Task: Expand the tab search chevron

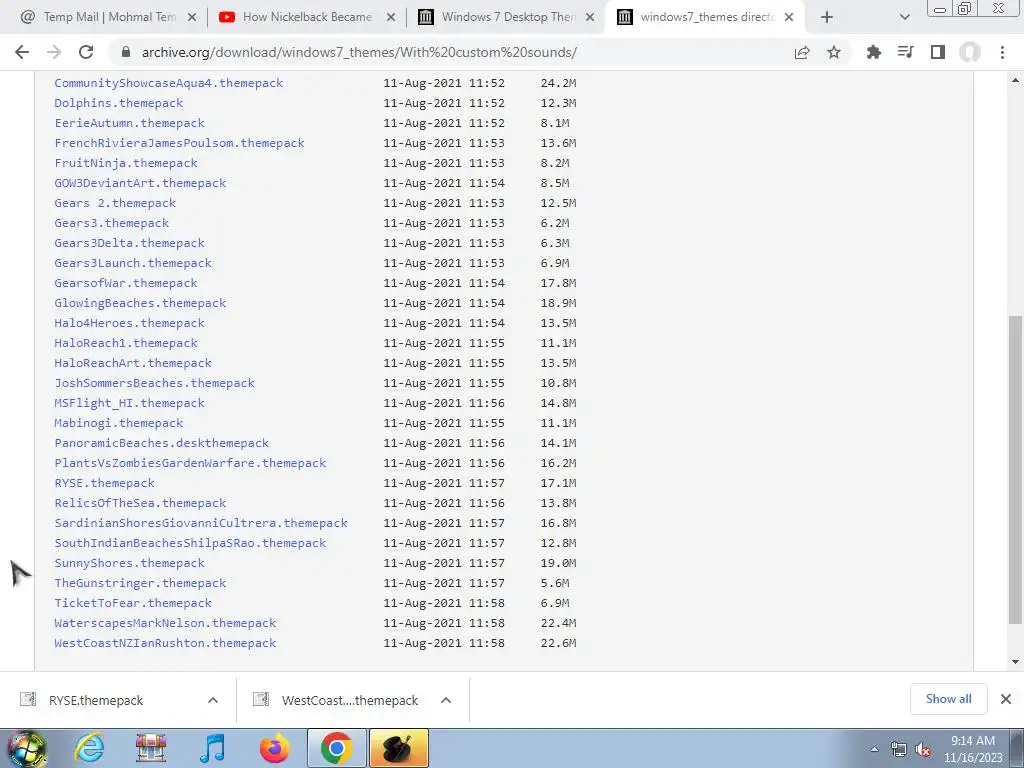Action: [x=904, y=17]
